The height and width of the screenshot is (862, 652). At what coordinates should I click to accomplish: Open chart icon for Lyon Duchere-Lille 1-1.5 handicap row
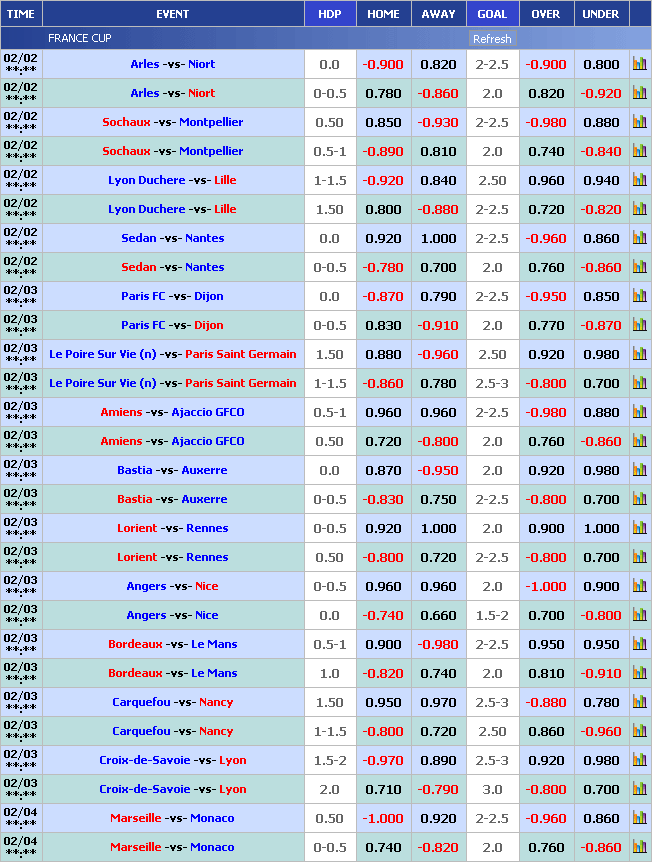tap(639, 180)
